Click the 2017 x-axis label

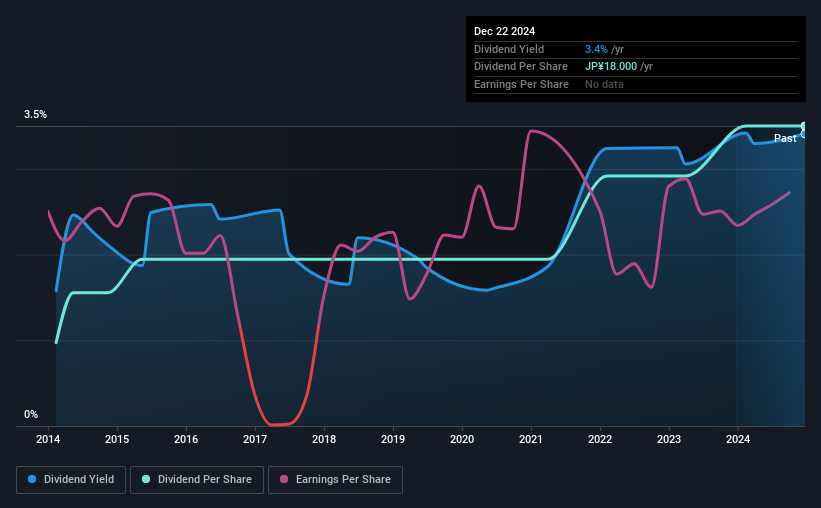click(x=255, y=439)
